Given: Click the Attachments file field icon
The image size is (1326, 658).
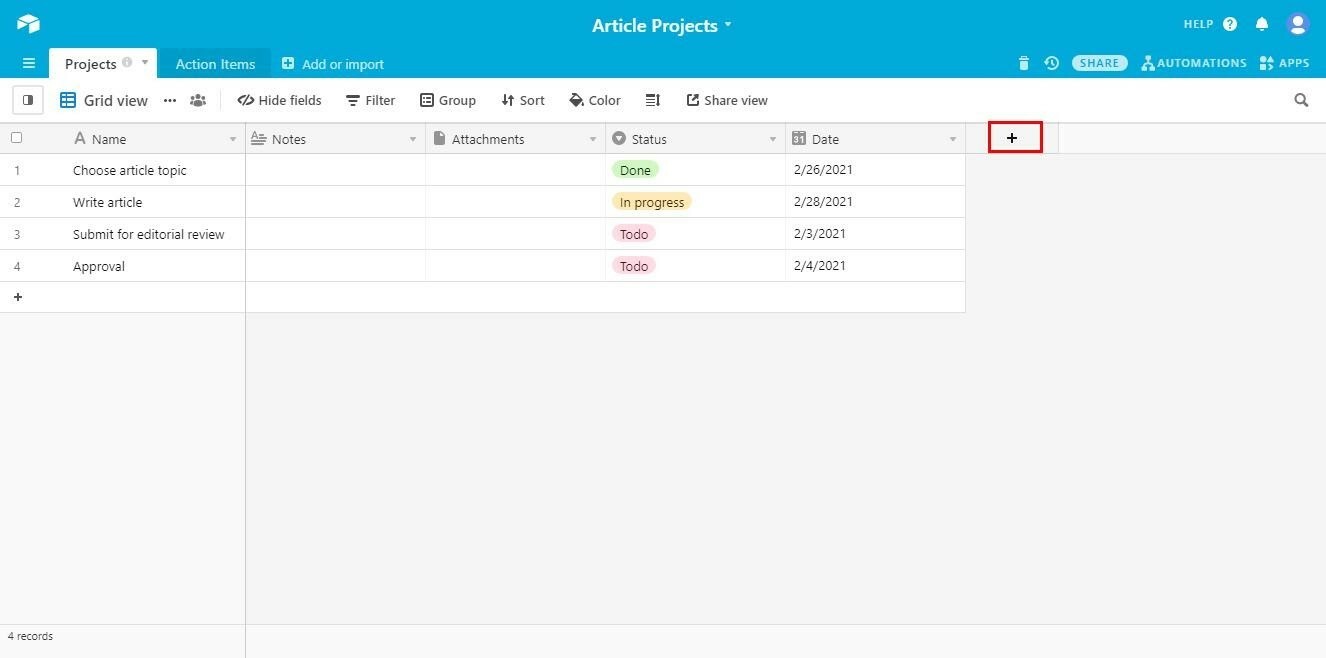Looking at the screenshot, I should point(439,138).
